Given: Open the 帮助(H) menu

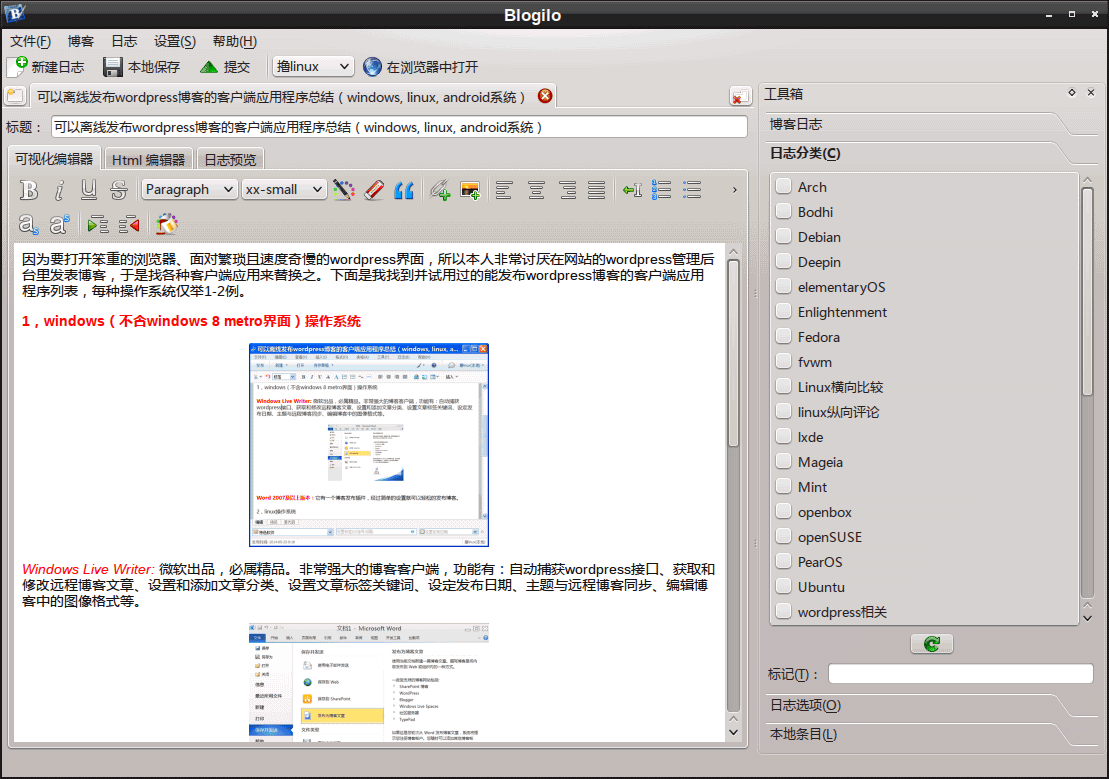Looking at the screenshot, I should [235, 41].
